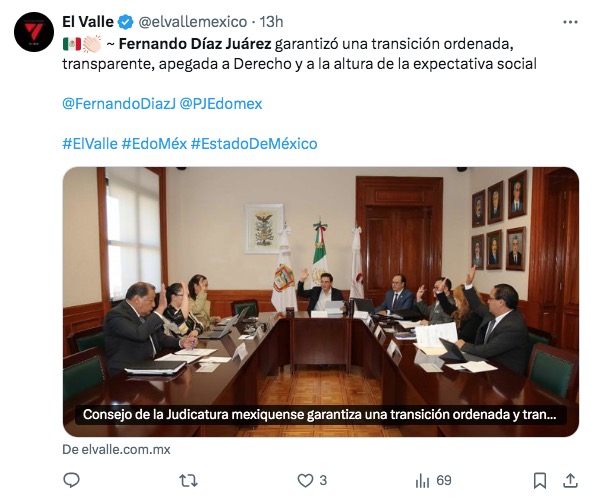Follow the #ElValle hashtag
591x501 pixels.
click(90, 144)
